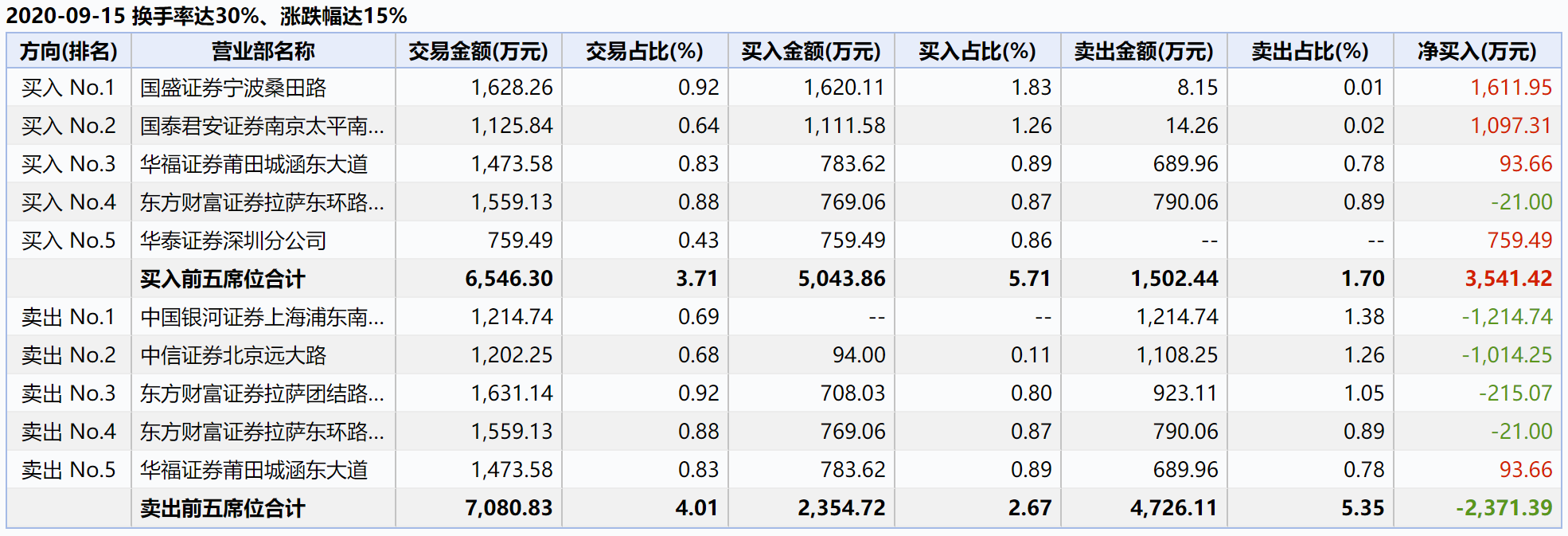
Task: Click broker name 华泰证券深圳分公司
Action: (x=233, y=241)
